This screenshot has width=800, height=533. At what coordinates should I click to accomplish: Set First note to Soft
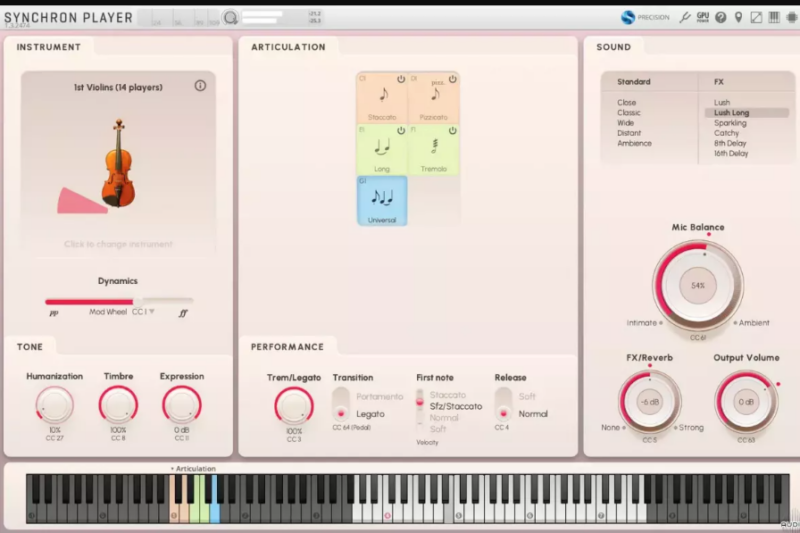[438, 428]
